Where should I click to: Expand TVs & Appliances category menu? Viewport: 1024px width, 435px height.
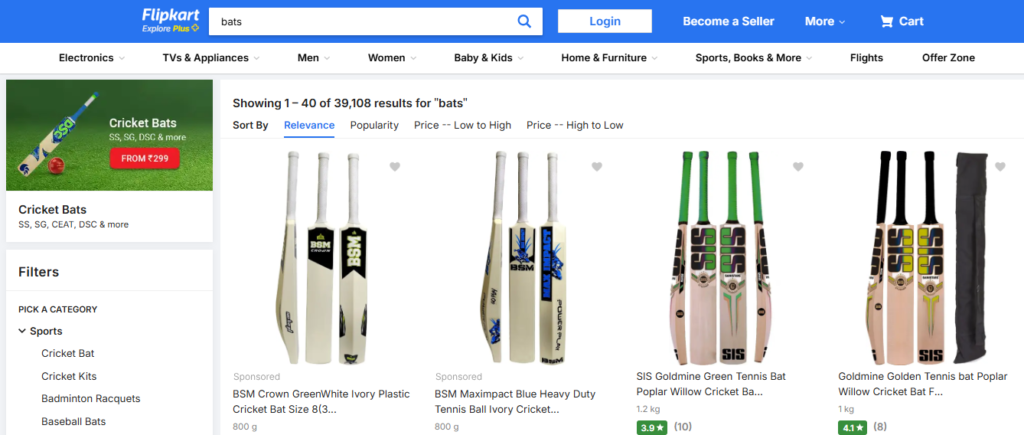coord(211,58)
